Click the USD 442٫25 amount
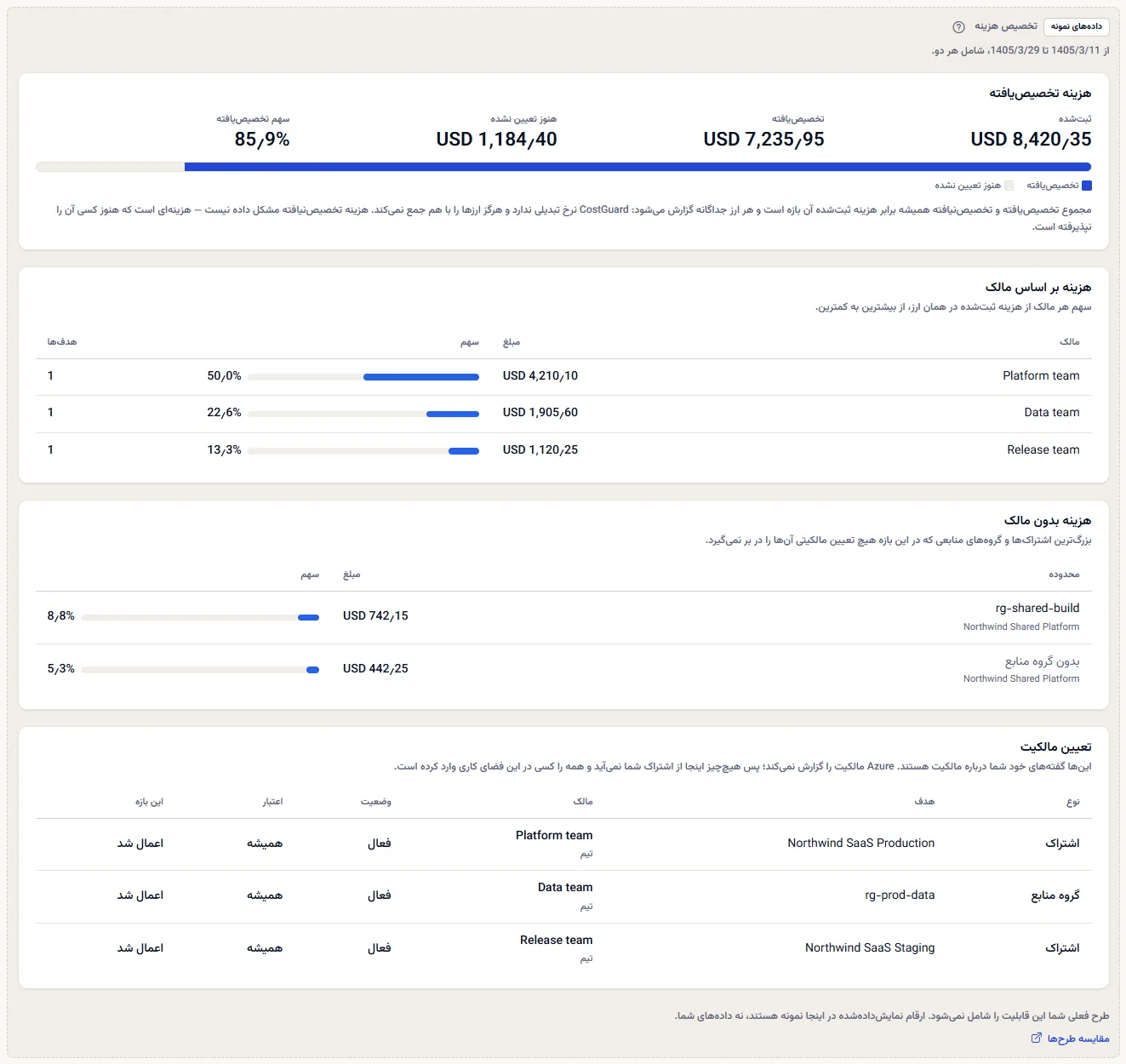This screenshot has height=1064, width=1126. tap(375, 669)
